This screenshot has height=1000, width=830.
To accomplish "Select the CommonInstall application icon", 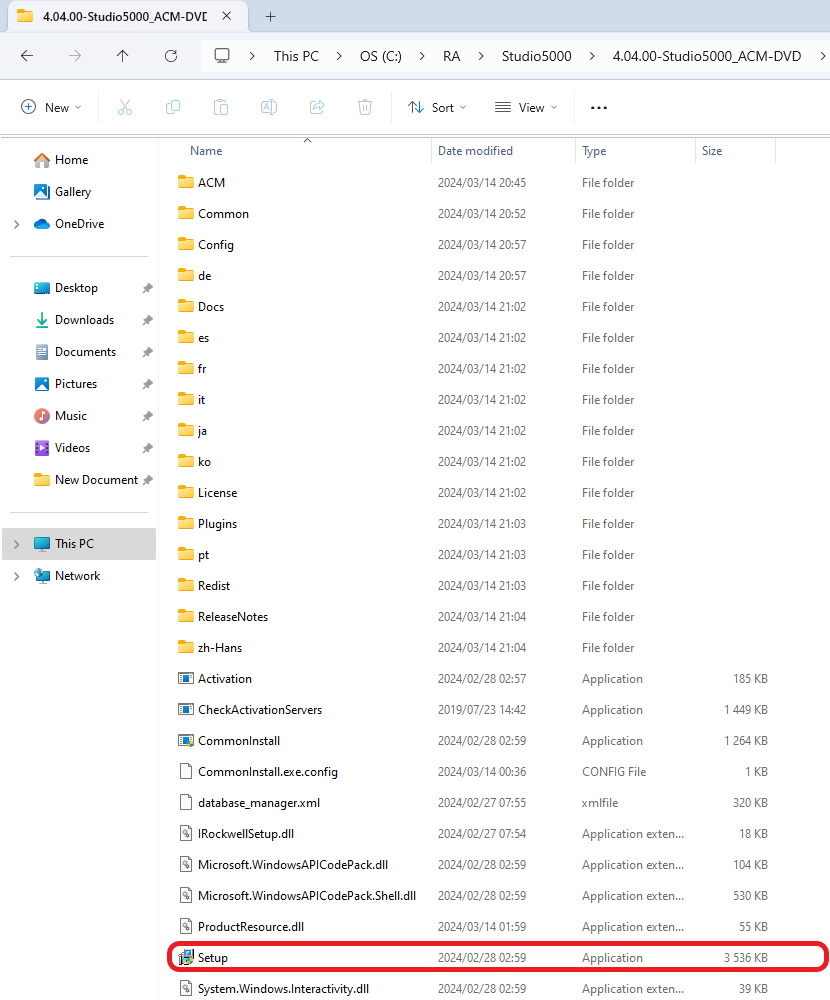I will pos(186,740).
